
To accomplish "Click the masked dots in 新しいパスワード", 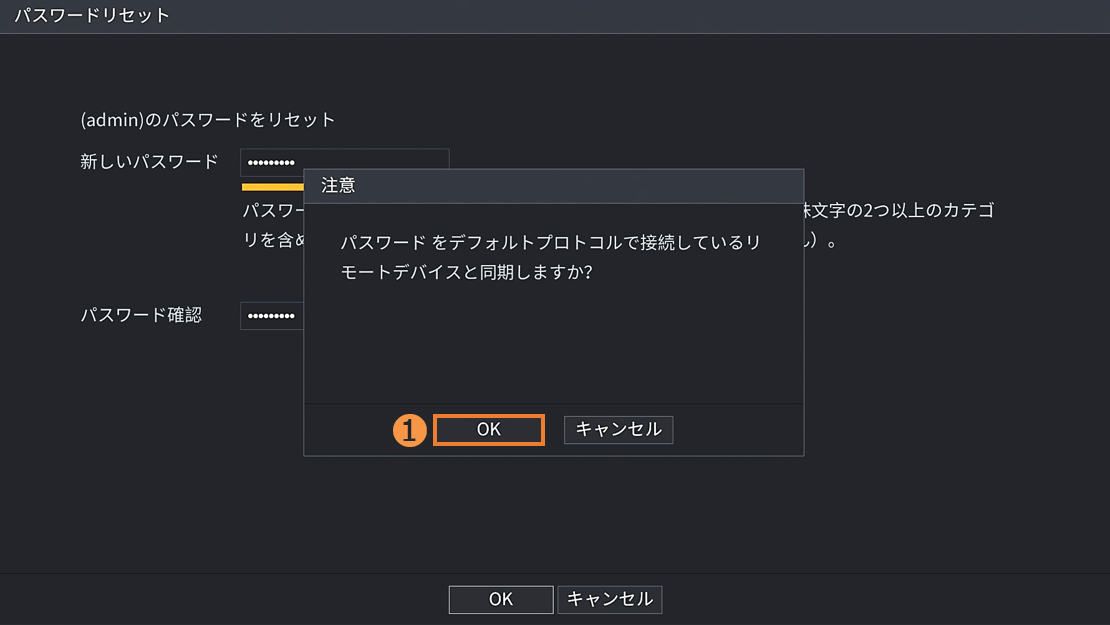I will point(271,163).
